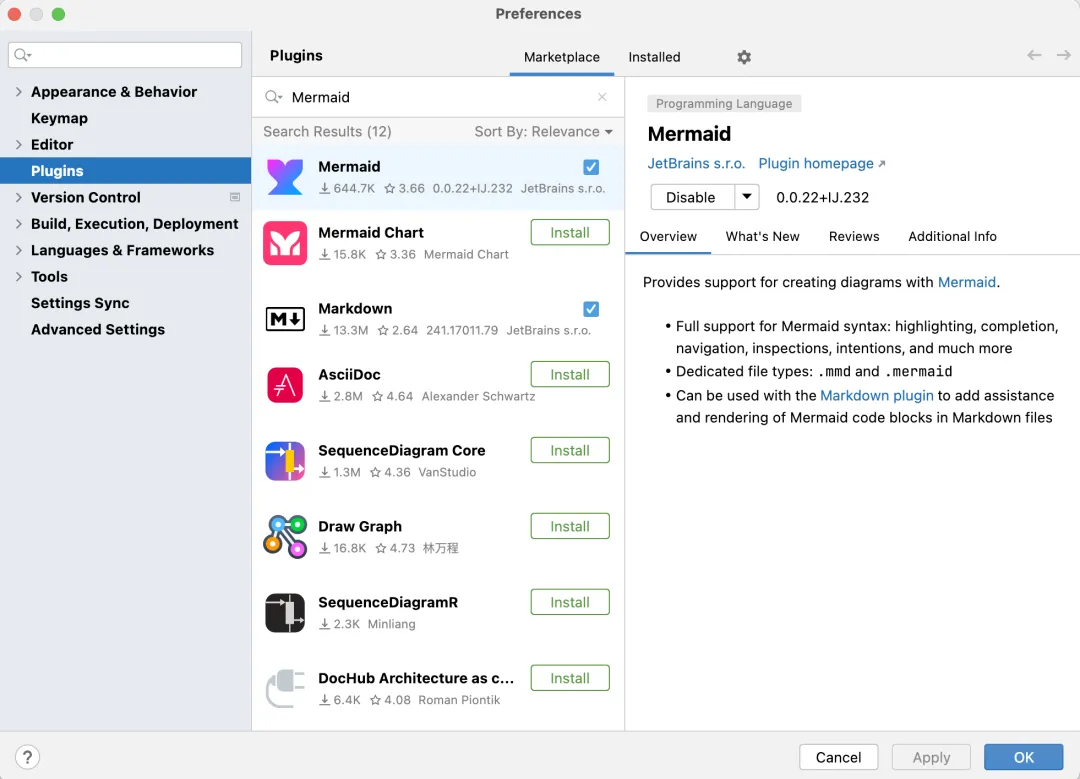Click the Mermaid Chart plugin icon
1080x779 pixels.
(x=284, y=243)
